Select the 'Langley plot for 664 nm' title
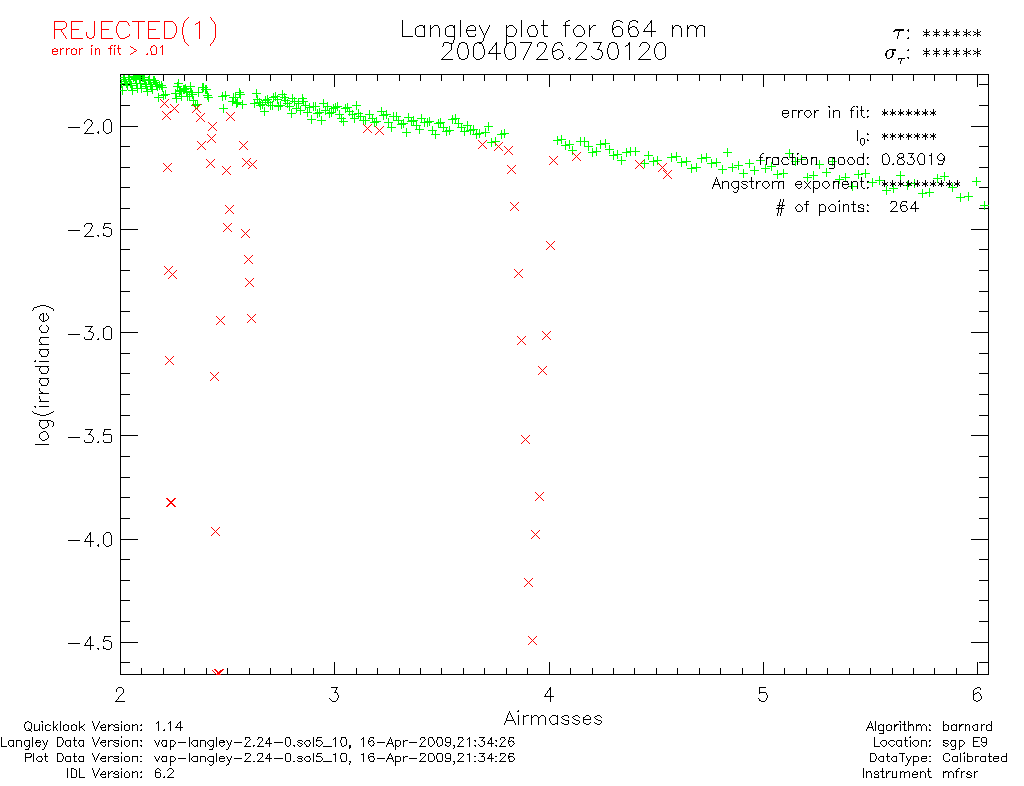Viewport: 1024px width, 786px height. click(553, 30)
